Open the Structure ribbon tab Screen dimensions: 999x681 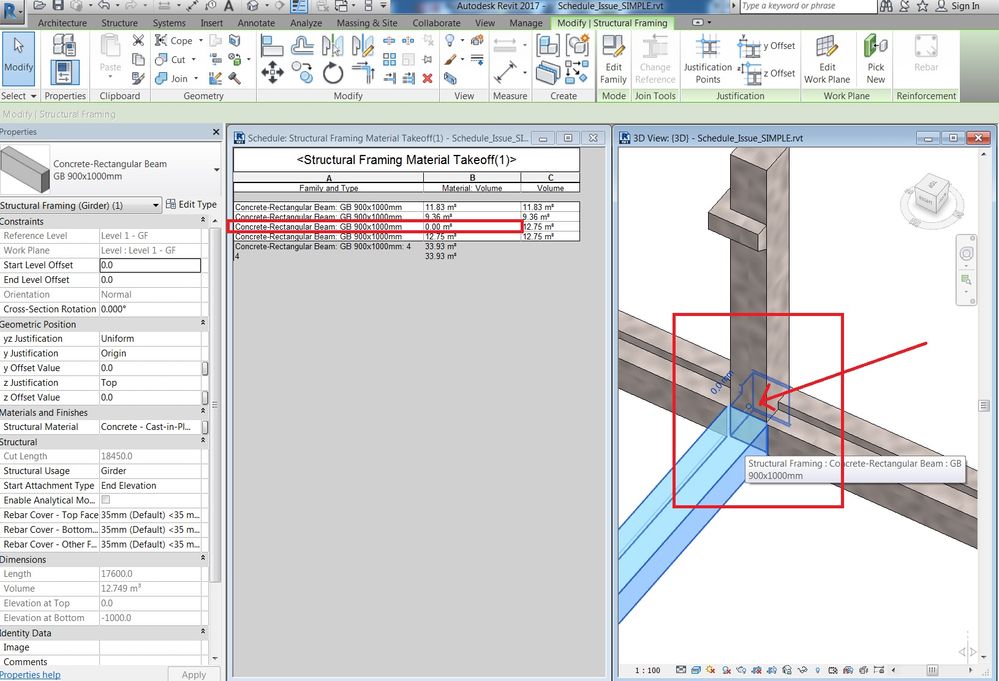tap(119, 23)
